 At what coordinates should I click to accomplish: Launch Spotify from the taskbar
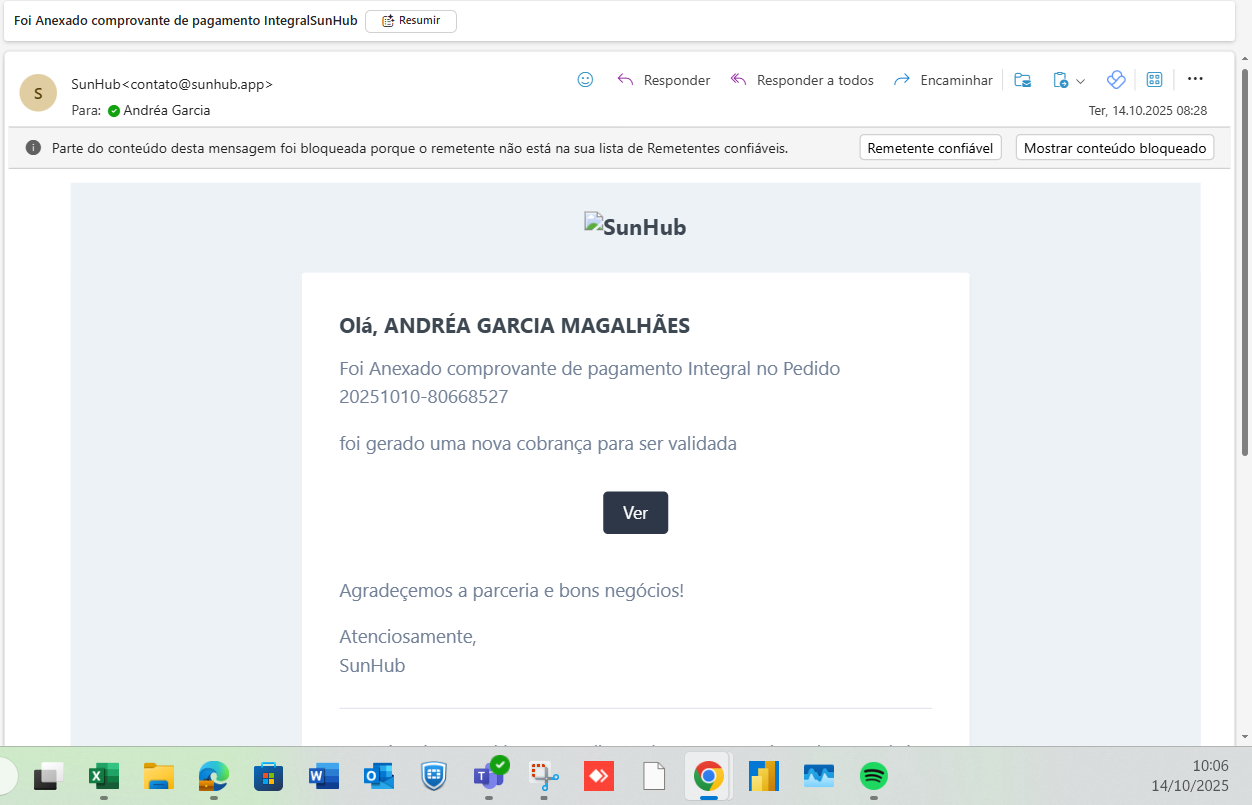874,776
